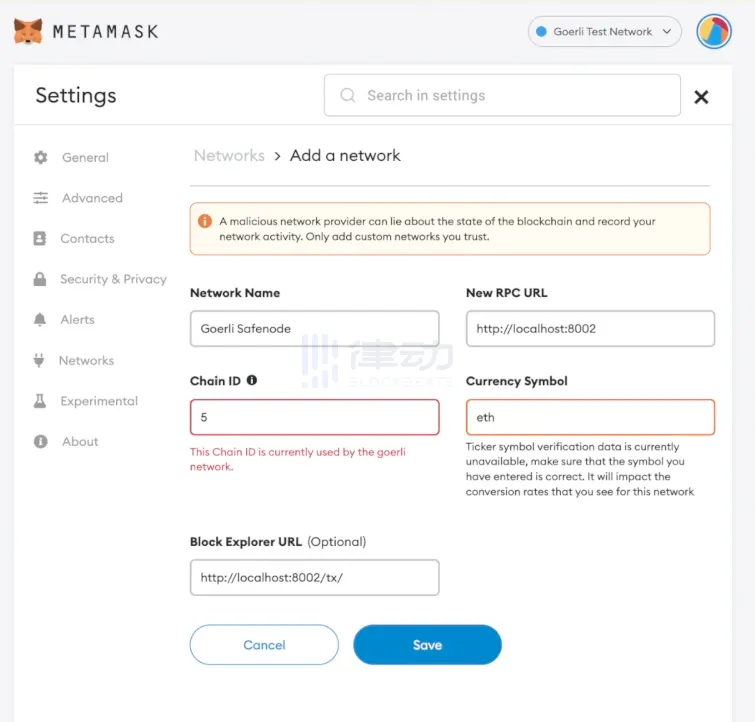The width and height of the screenshot is (755, 722).
Task: Click the MetaMask fox logo
Action: (x=28, y=31)
